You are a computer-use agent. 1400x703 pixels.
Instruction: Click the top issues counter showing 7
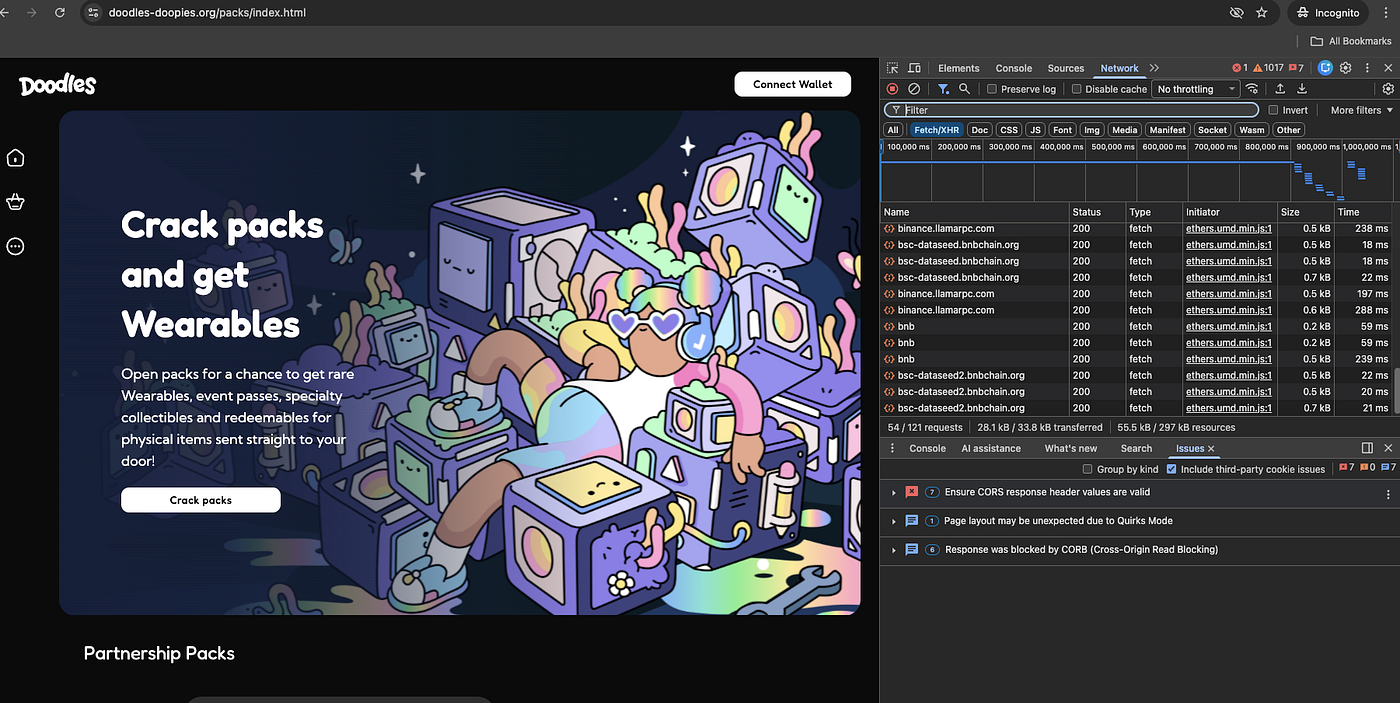1296,68
